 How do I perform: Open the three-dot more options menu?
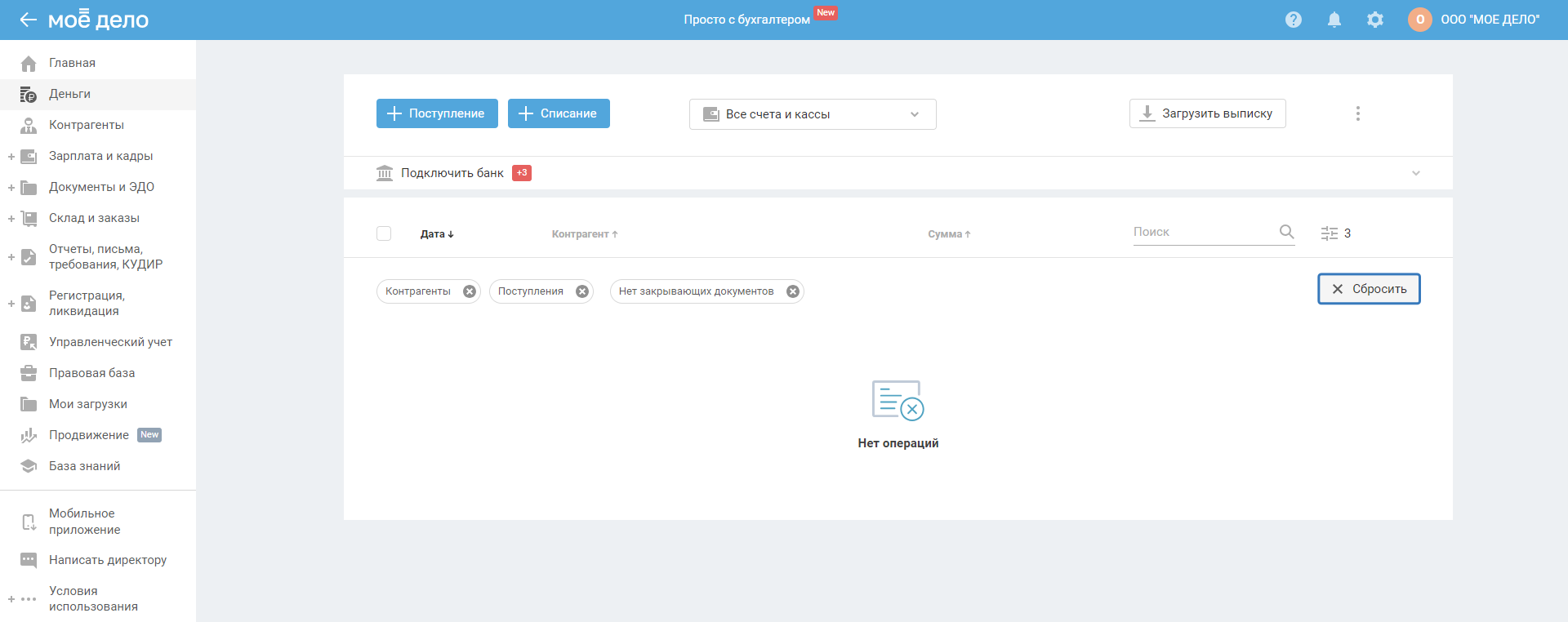coord(1358,113)
